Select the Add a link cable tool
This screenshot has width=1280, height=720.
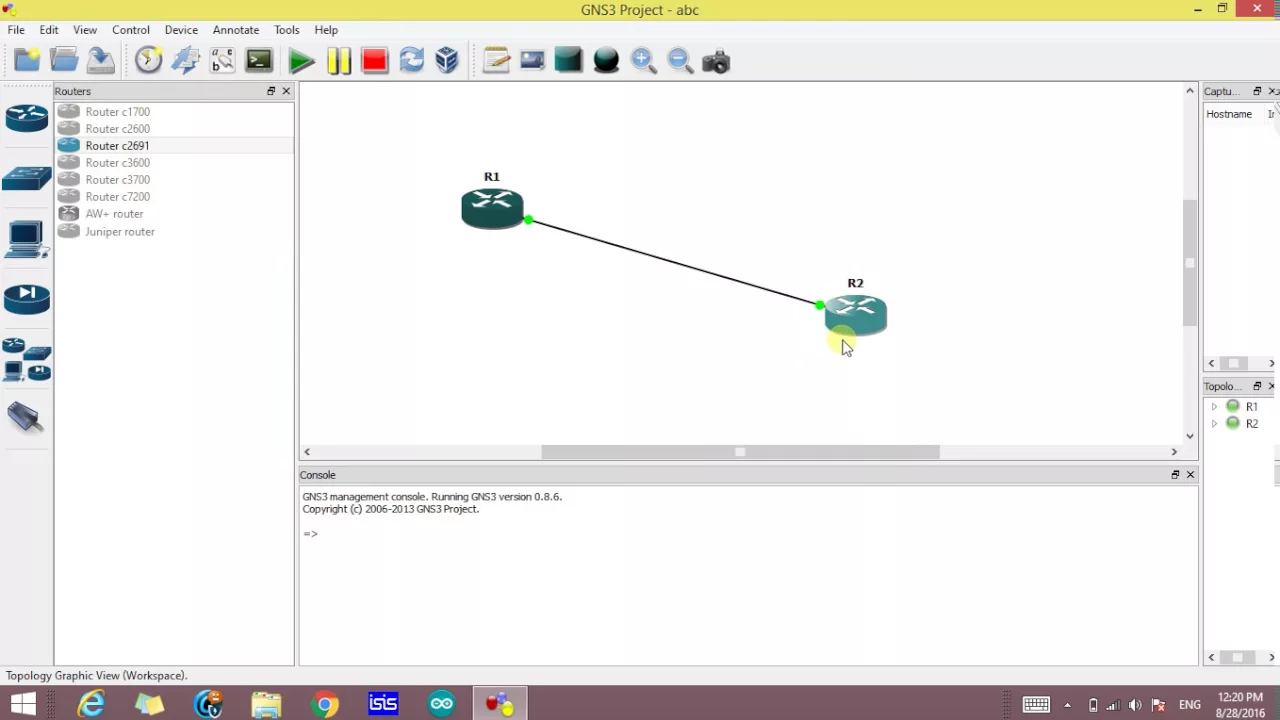26,417
